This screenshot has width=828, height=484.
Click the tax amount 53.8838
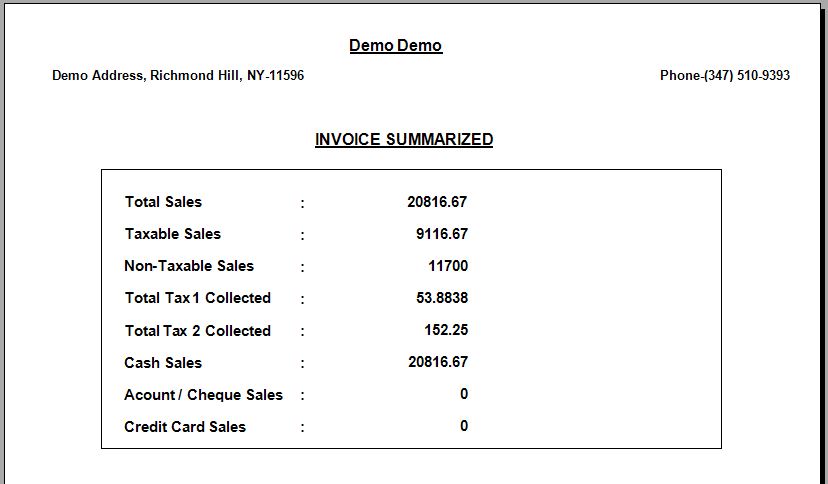click(x=442, y=298)
